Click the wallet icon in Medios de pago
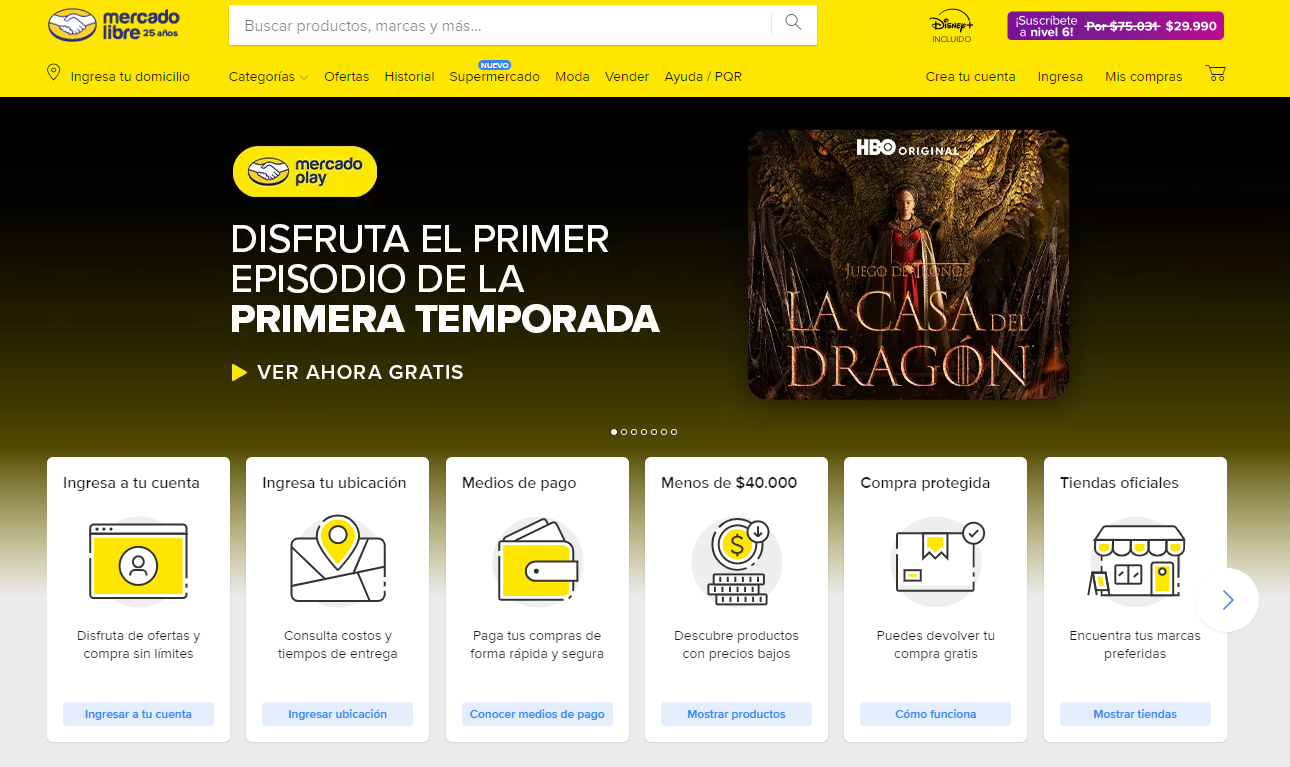The image size is (1290, 767). 538,561
